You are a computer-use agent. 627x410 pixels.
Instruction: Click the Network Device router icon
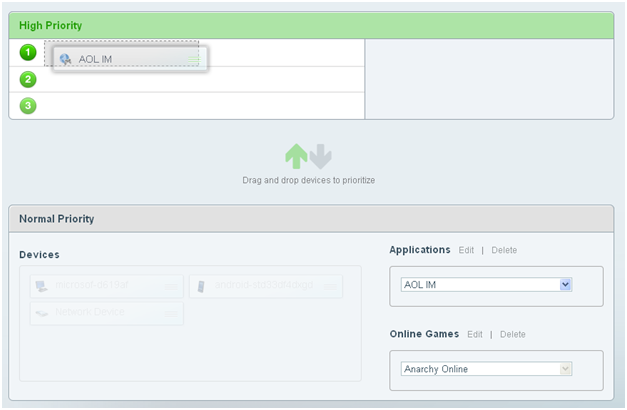tap(42, 313)
